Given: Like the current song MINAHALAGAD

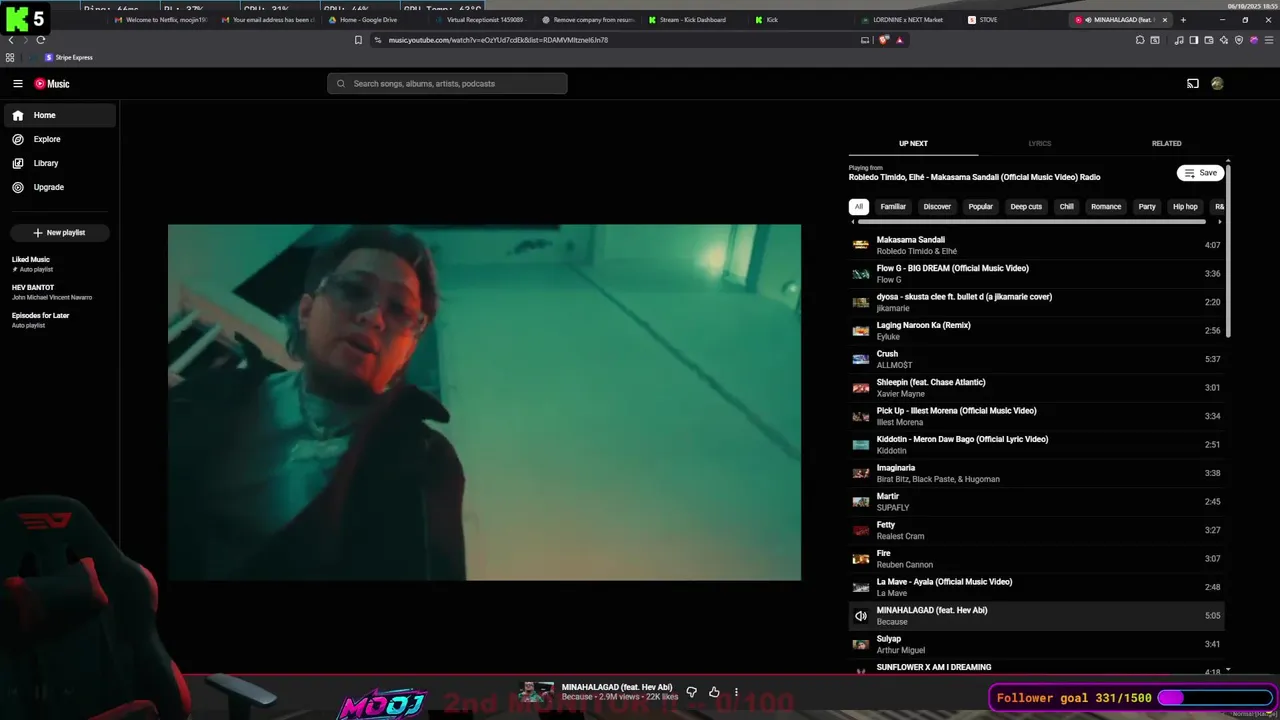Looking at the screenshot, I should 714,692.
